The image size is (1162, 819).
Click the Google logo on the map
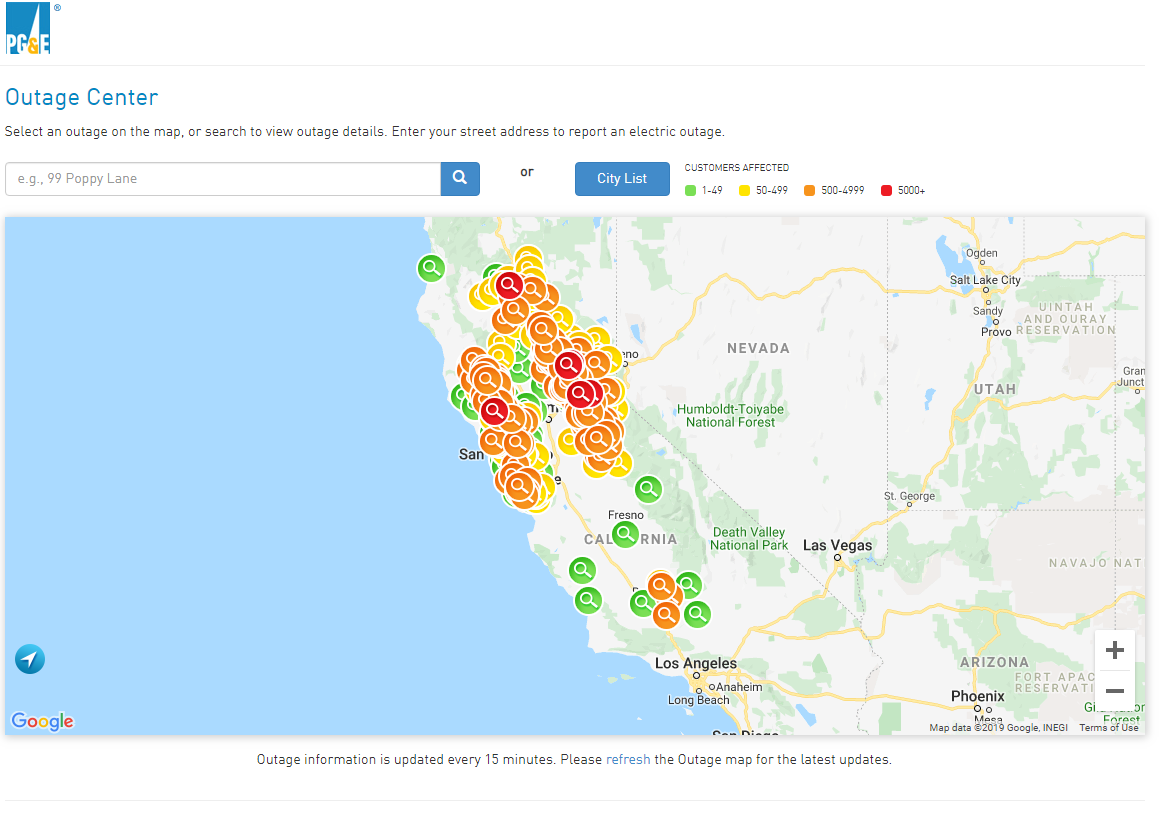point(42,721)
